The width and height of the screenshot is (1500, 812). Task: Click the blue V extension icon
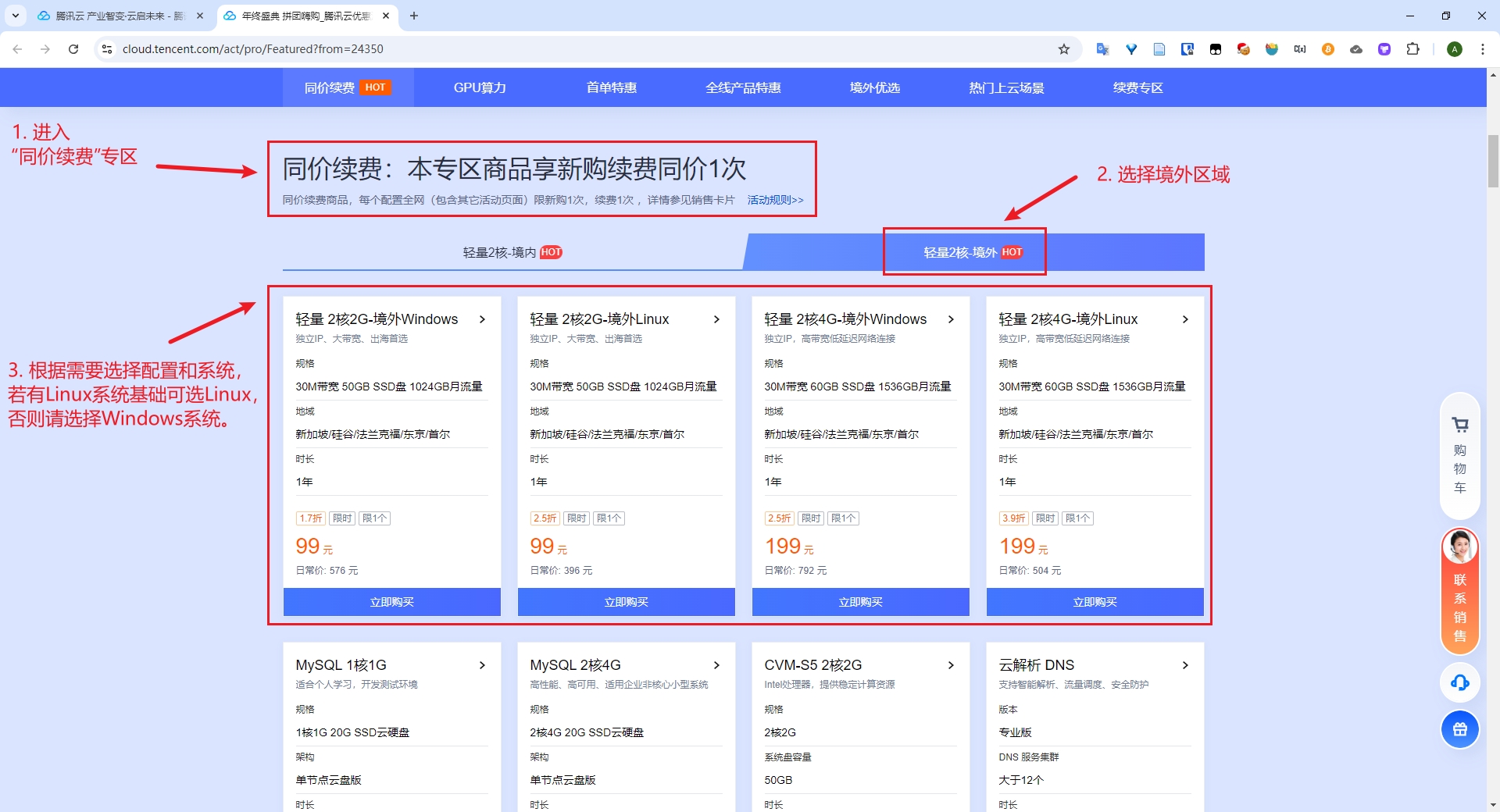tap(1131, 49)
